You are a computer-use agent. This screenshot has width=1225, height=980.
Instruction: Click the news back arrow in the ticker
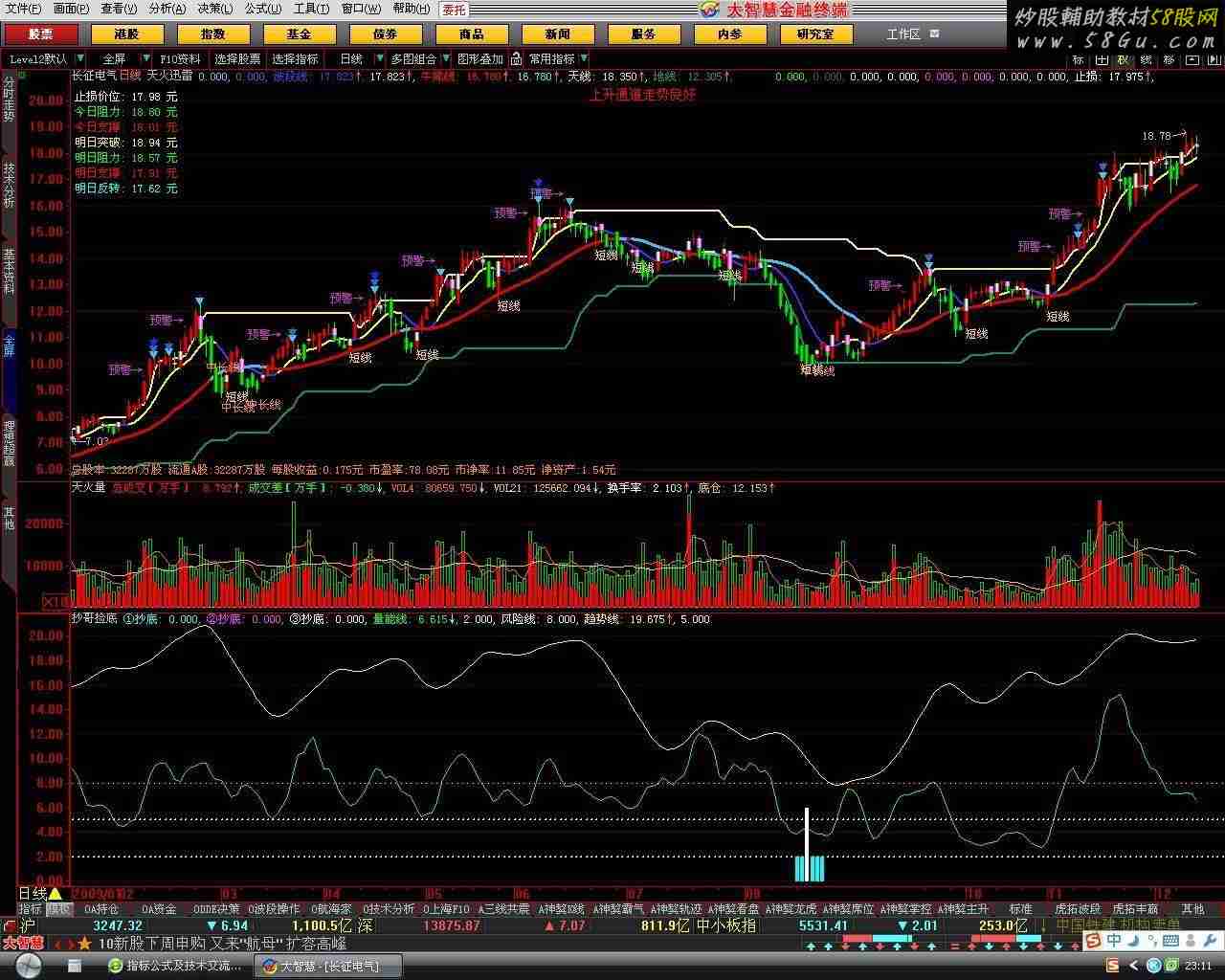[x=56, y=944]
